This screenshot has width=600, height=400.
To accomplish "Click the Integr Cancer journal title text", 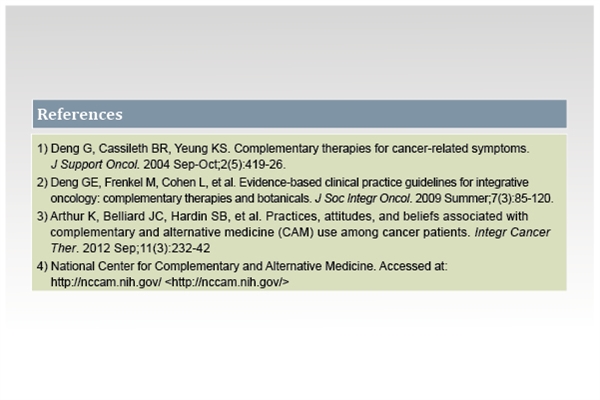I will point(512,232).
